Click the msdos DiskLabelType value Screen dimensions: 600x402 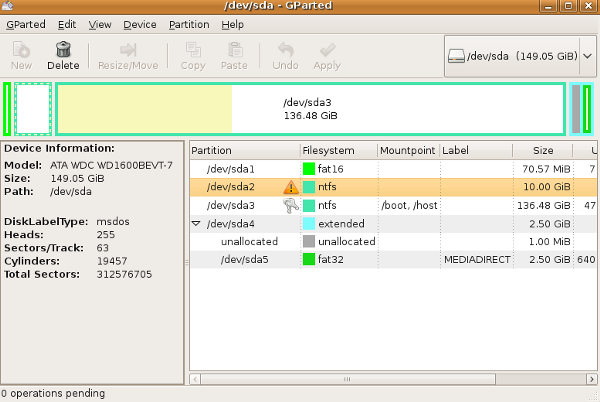click(113, 222)
